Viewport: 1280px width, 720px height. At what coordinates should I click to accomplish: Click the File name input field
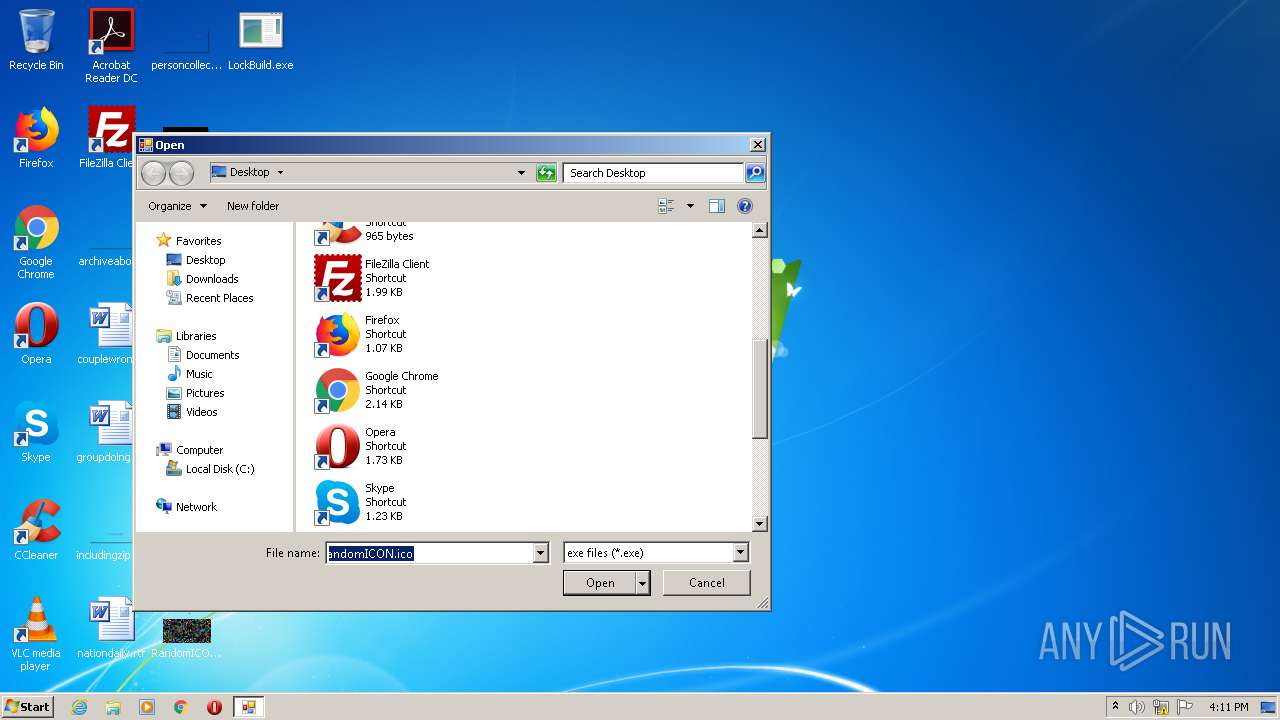point(430,553)
